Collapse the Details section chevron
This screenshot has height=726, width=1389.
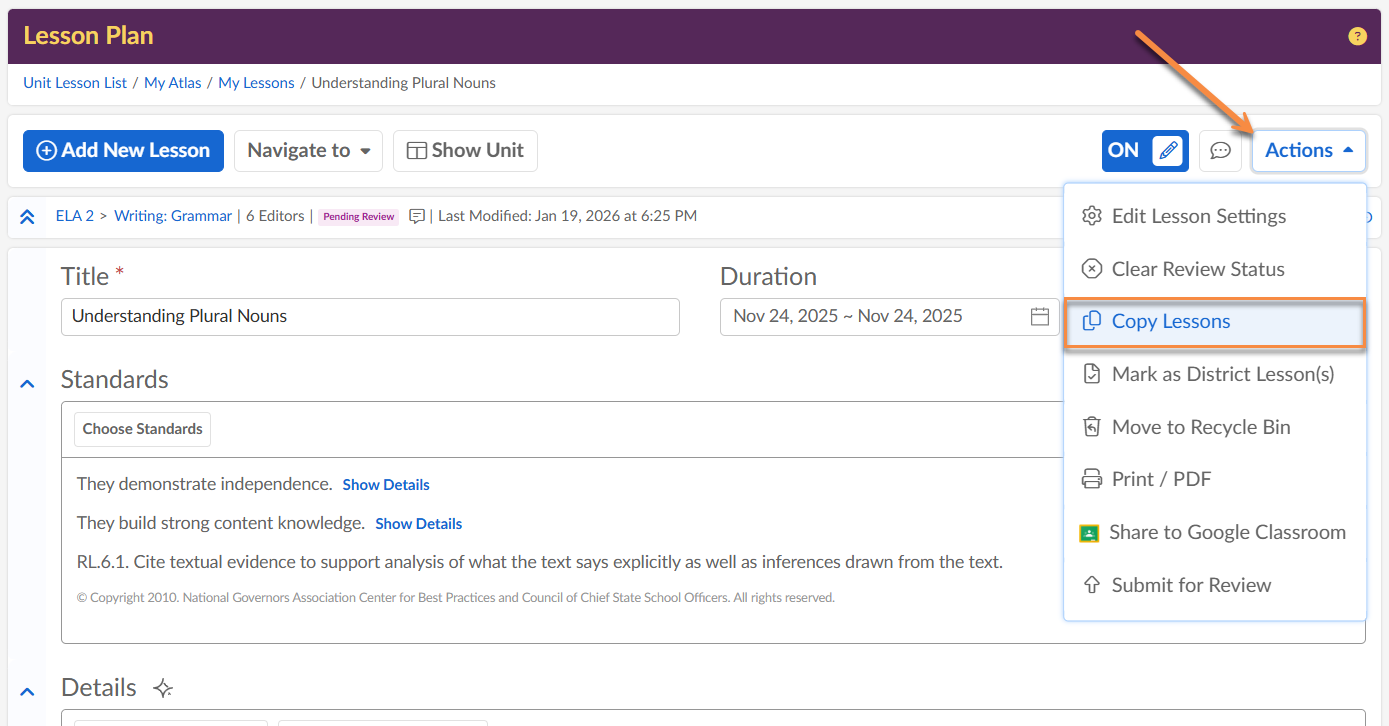tap(27, 691)
